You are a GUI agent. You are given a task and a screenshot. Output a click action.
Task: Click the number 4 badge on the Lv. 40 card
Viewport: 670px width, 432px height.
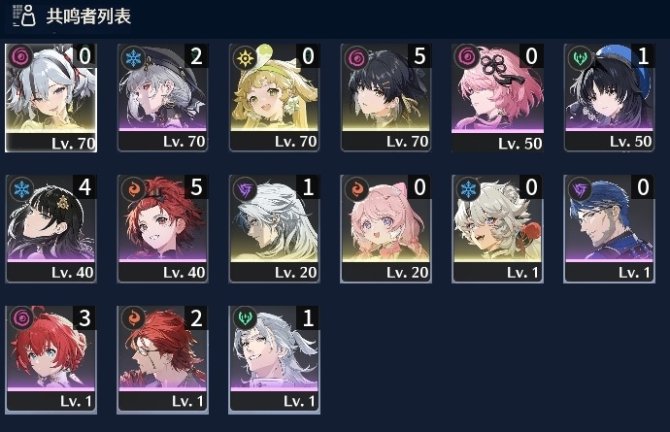tap(85, 187)
